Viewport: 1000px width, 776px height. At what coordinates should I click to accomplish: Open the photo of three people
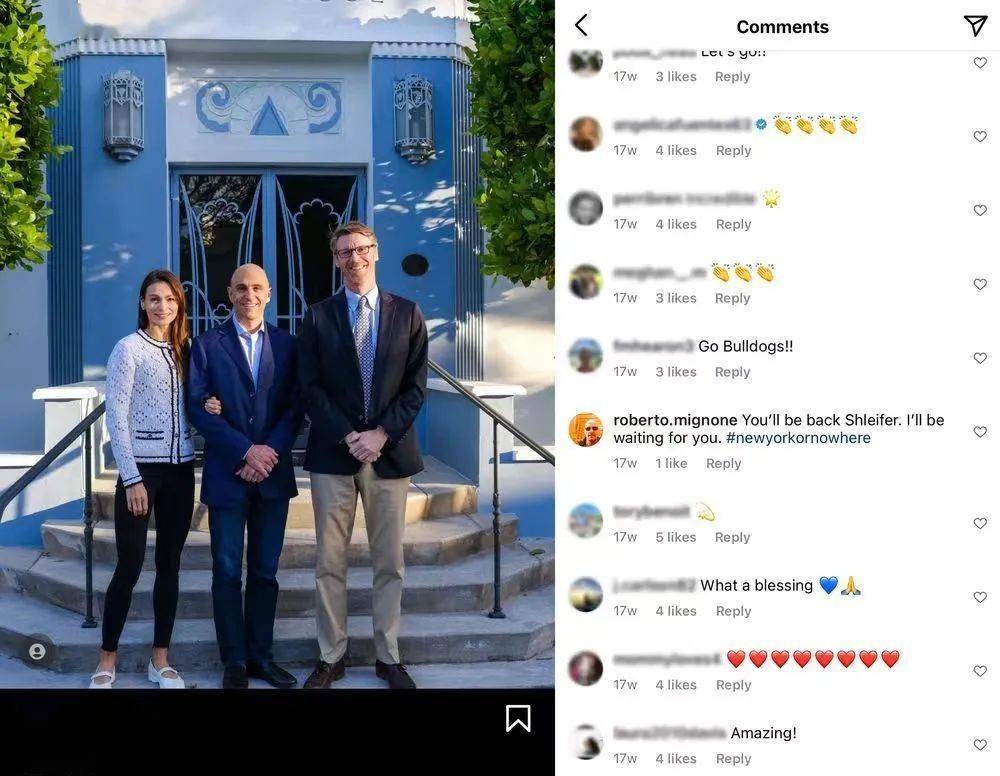coord(277,344)
